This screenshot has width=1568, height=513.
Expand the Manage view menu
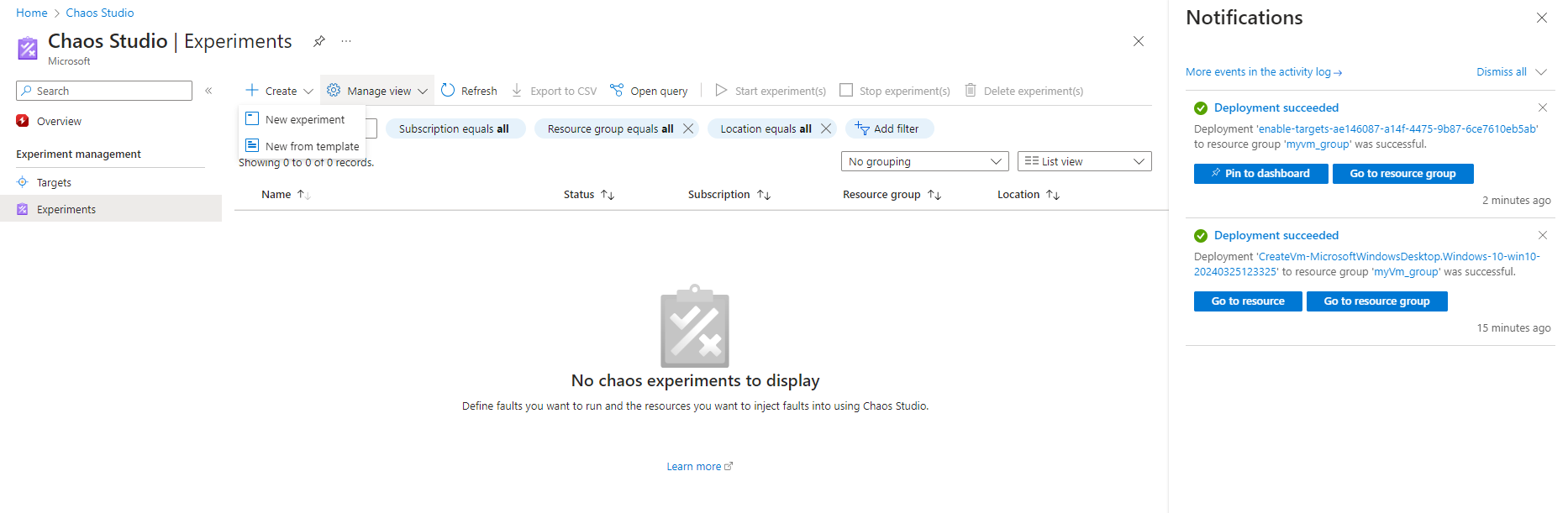(x=377, y=91)
